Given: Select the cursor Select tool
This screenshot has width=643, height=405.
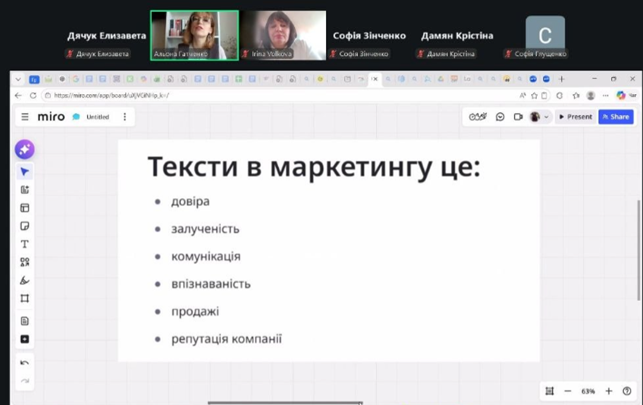Looking at the screenshot, I should point(25,172).
